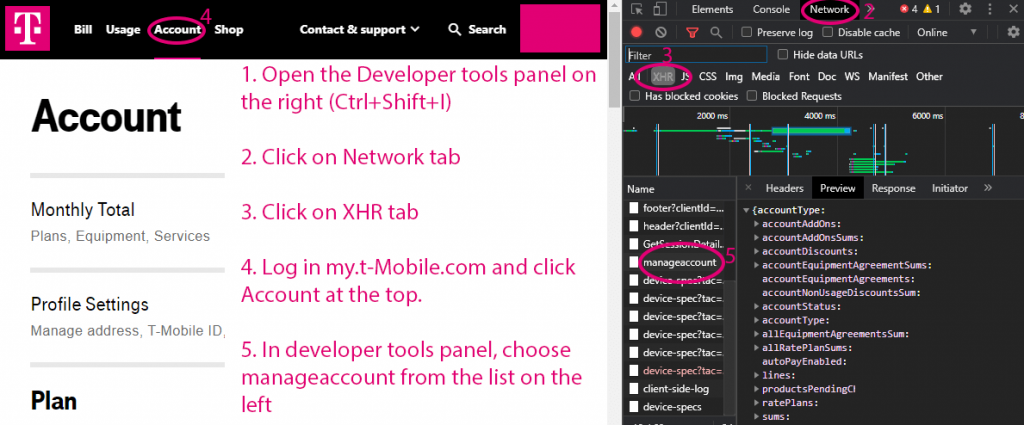
Task: Check the Blocked Requests option
Action: (752, 96)
